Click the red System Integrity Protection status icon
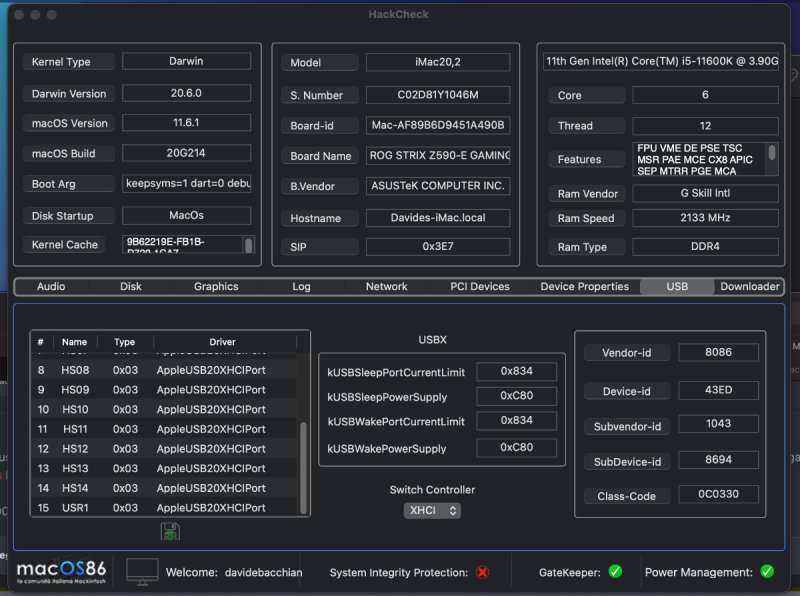This screenshot has height=596, width=800. [482, 573]
